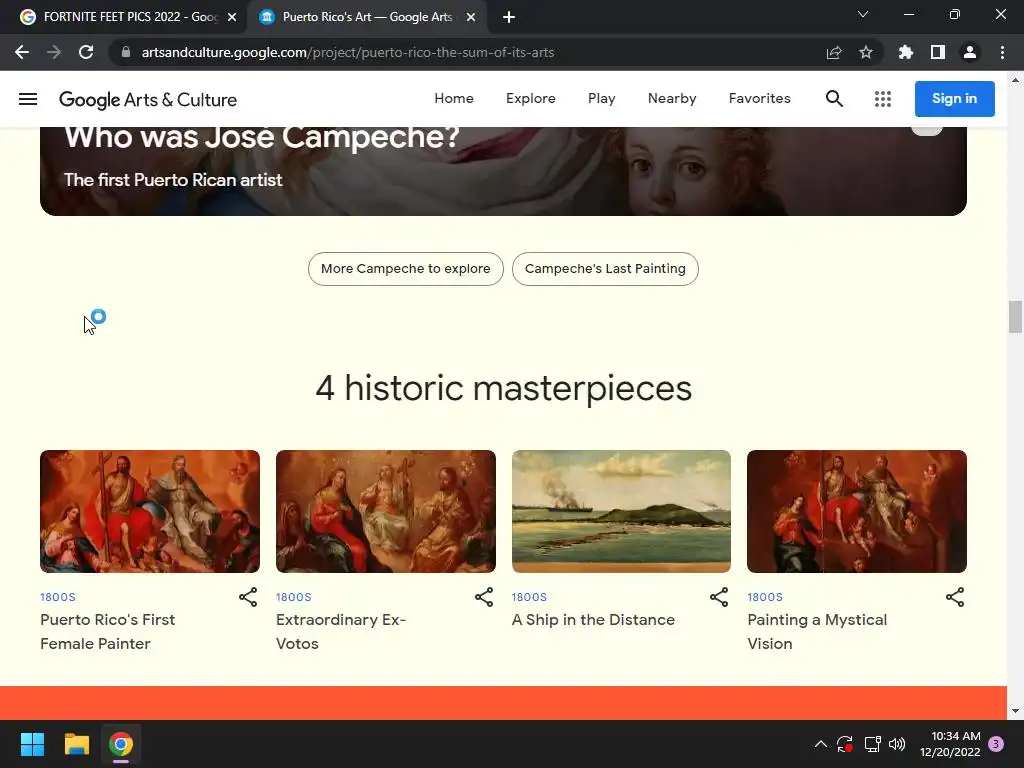Open the Play nav item

pyautogui.click(x=601, y=99)
